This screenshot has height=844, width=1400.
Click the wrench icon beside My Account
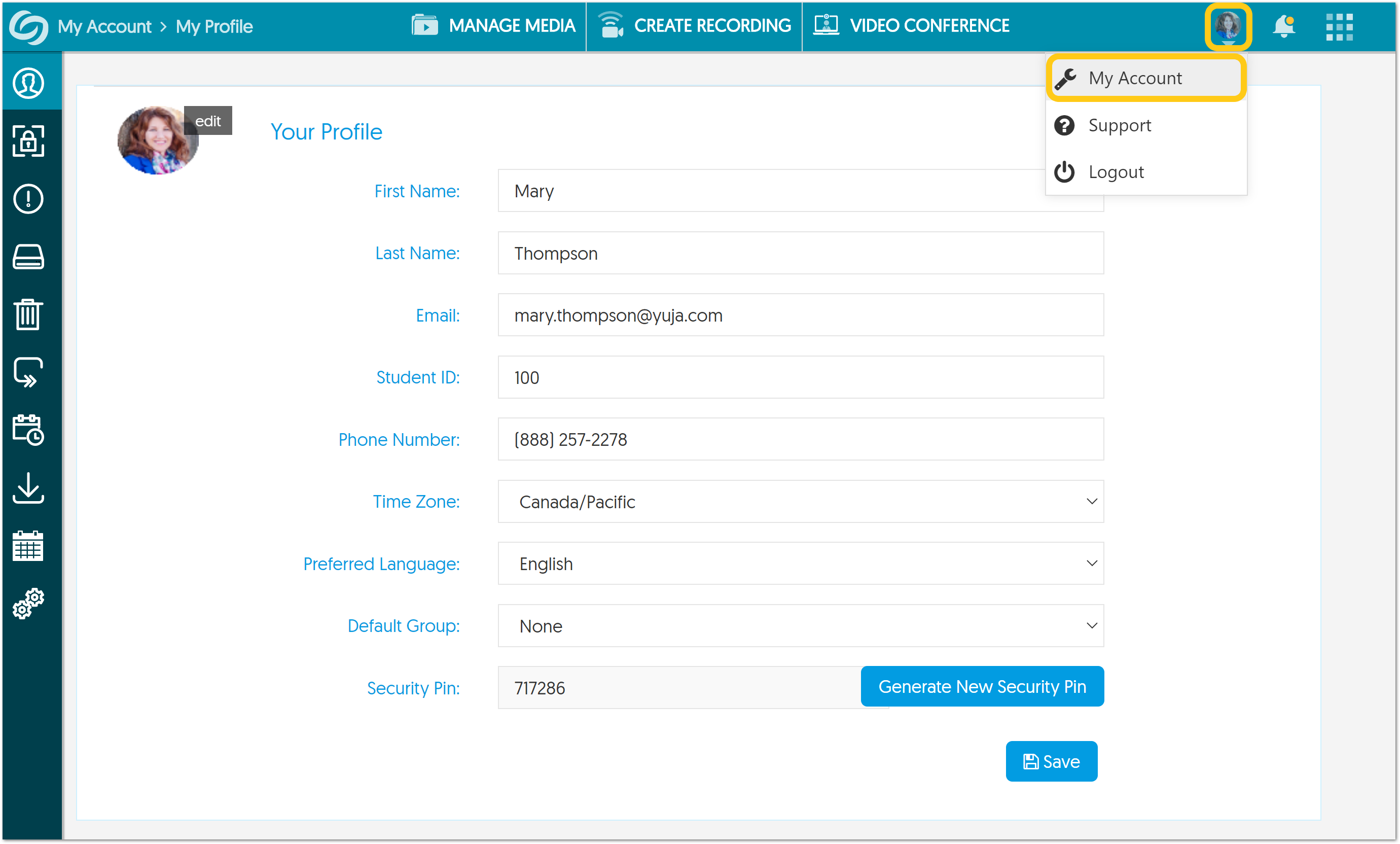[x=1065, y=79]
